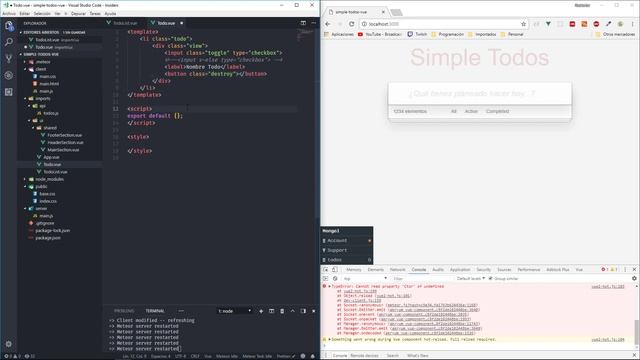This screenshot has width=640, height=360.
Task: Open the Otros marcadores folder
Action: 615,34
